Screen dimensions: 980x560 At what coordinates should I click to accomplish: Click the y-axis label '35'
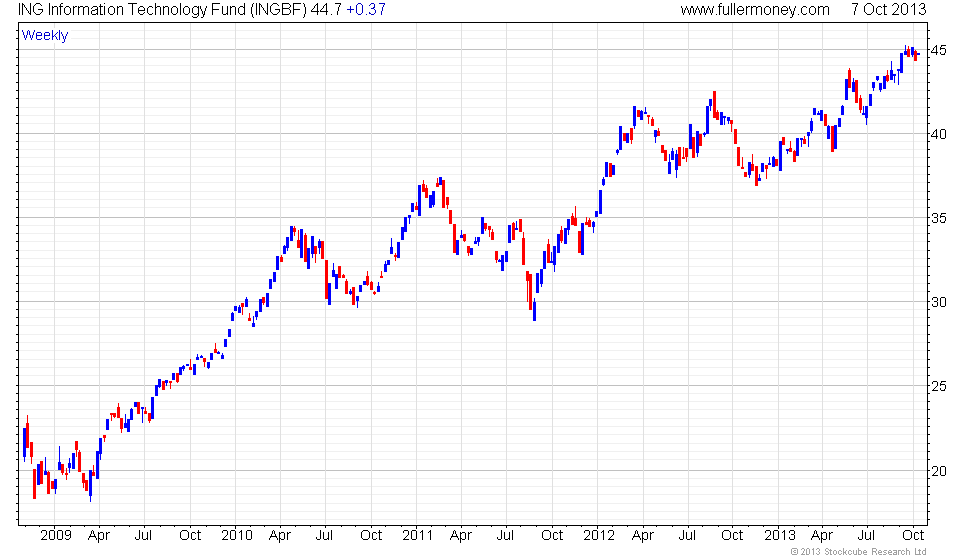point(938,218)
